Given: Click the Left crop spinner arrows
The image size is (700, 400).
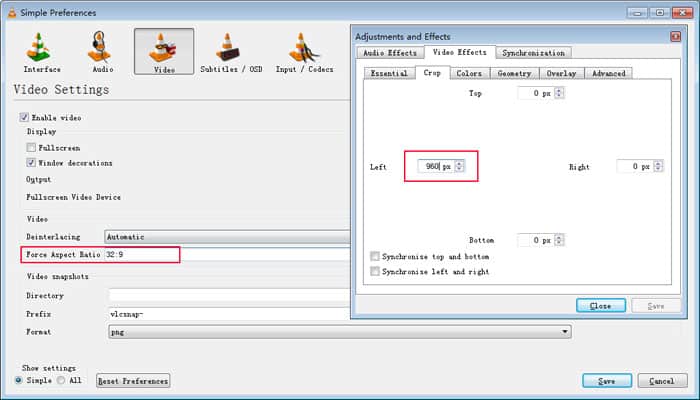Looking at the screenshot, I should (459, 166).
